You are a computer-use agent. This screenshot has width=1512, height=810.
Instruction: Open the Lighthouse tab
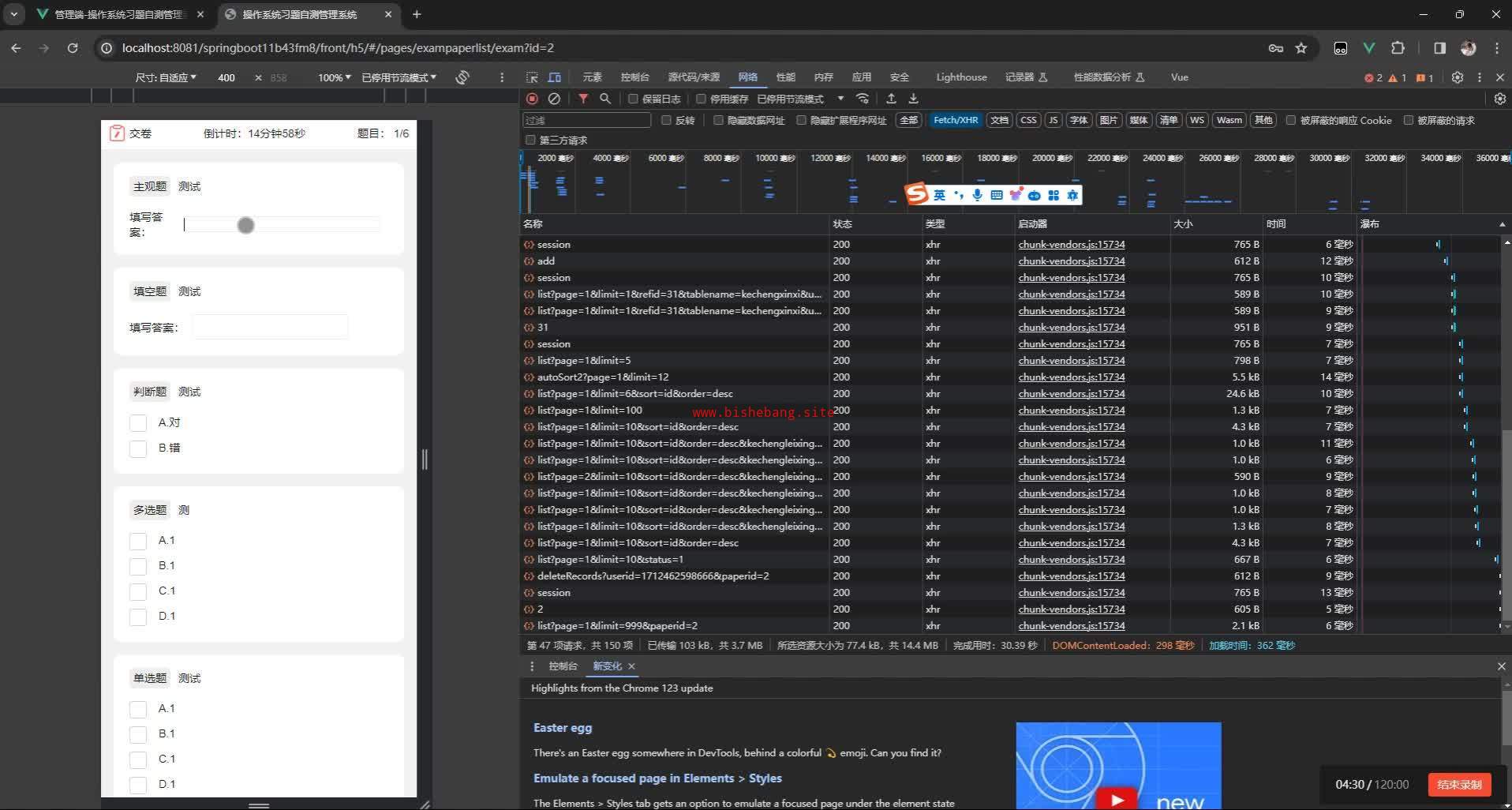click(x=960, y=77)
